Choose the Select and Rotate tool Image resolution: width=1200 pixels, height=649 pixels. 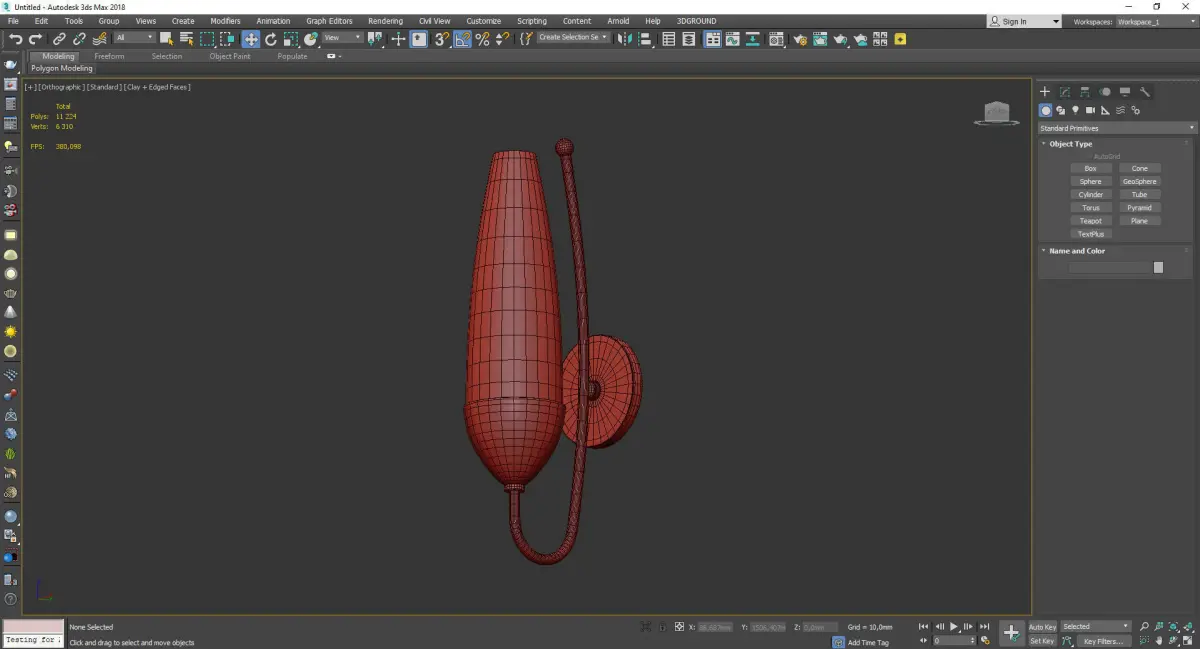(270, 39)
